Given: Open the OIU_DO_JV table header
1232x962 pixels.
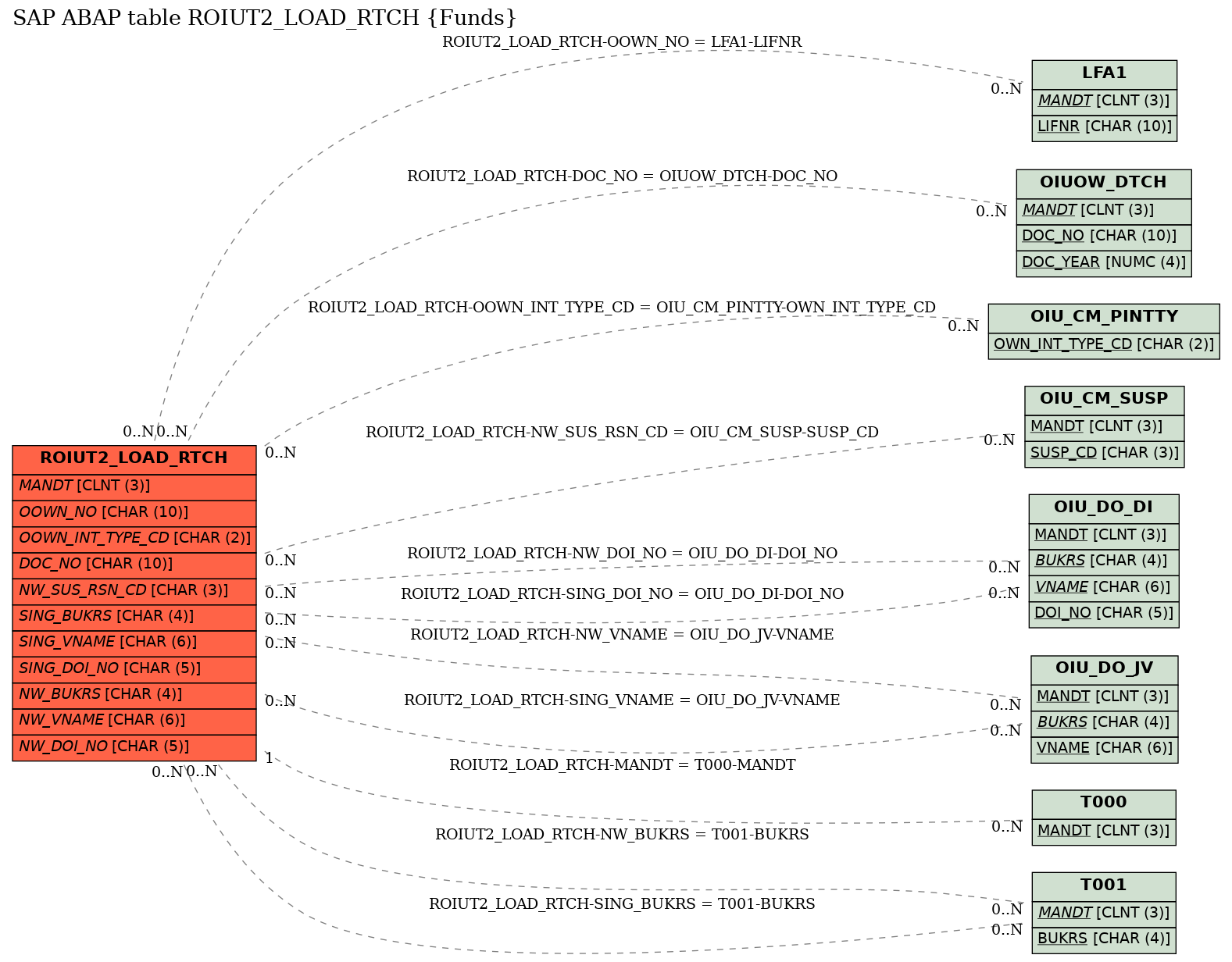Looking at the screenshot, I should click(1104, 669).
